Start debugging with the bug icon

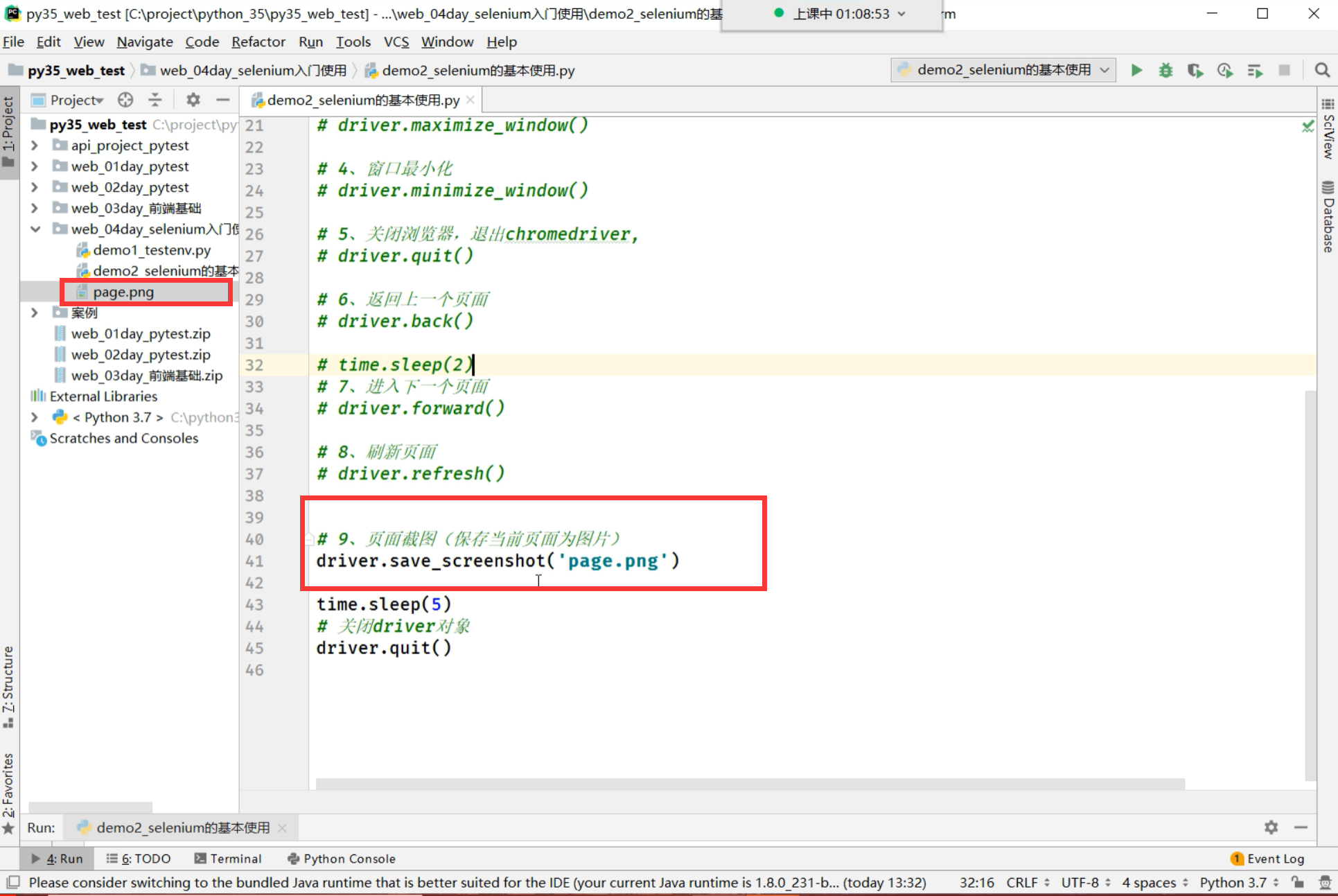point(1165,70)
